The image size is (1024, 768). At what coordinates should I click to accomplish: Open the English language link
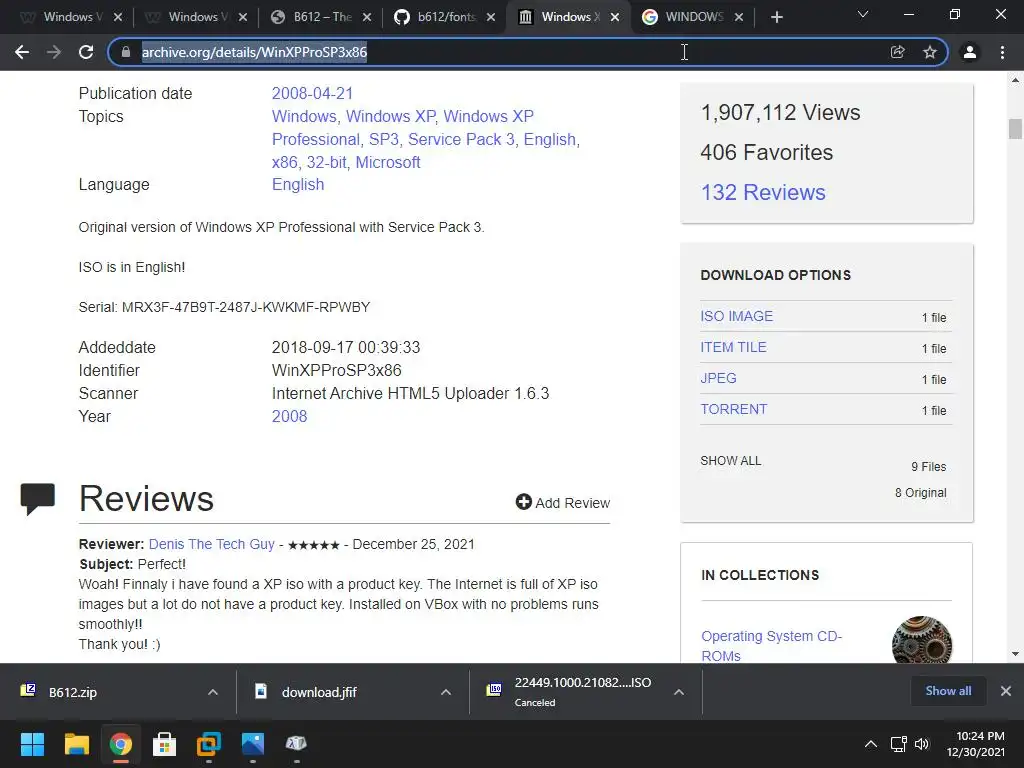298,185
